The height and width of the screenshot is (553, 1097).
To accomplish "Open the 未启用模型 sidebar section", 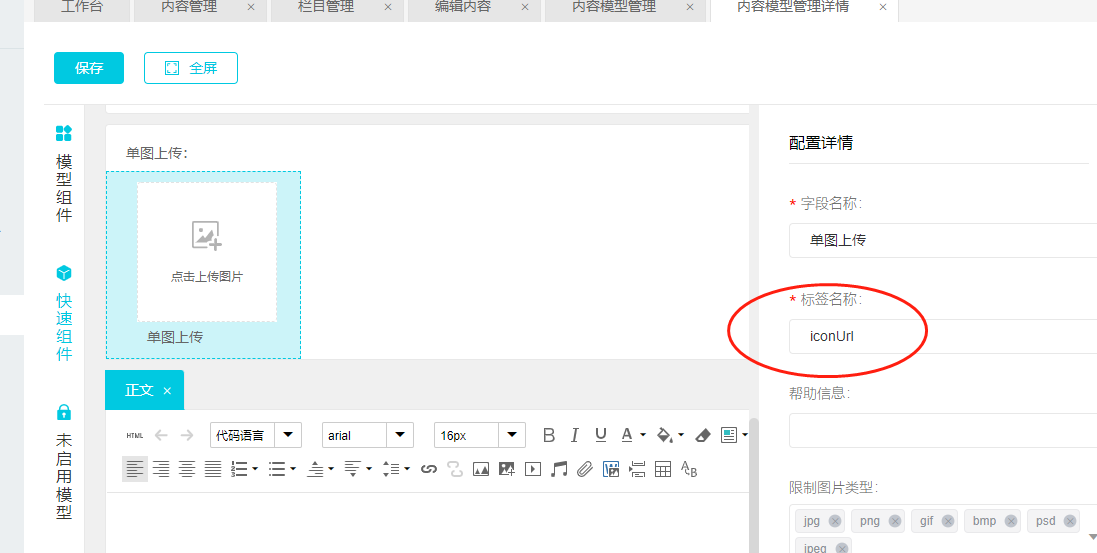I will coord(64,462).
